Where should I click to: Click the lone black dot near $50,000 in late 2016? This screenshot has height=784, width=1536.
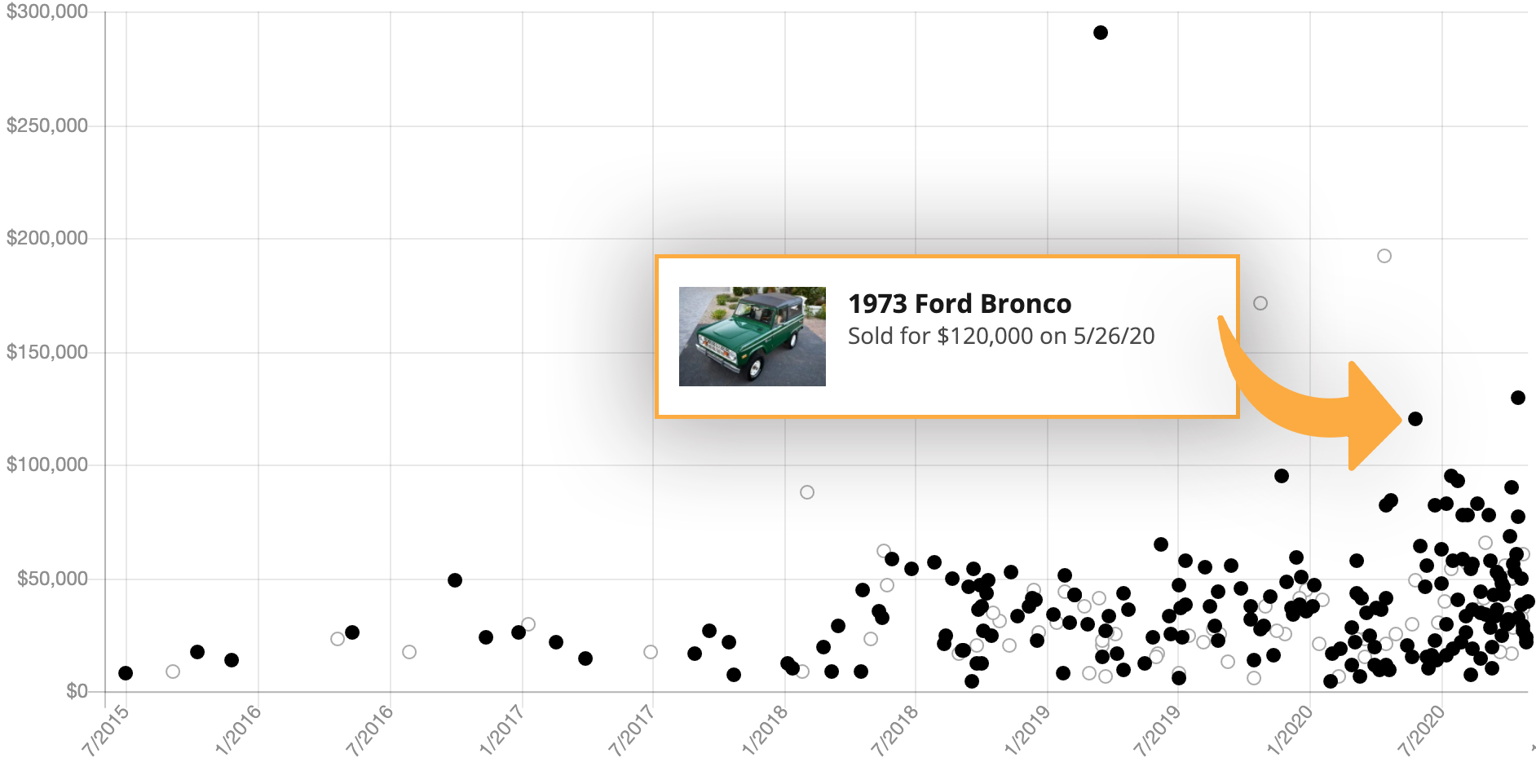455,580
